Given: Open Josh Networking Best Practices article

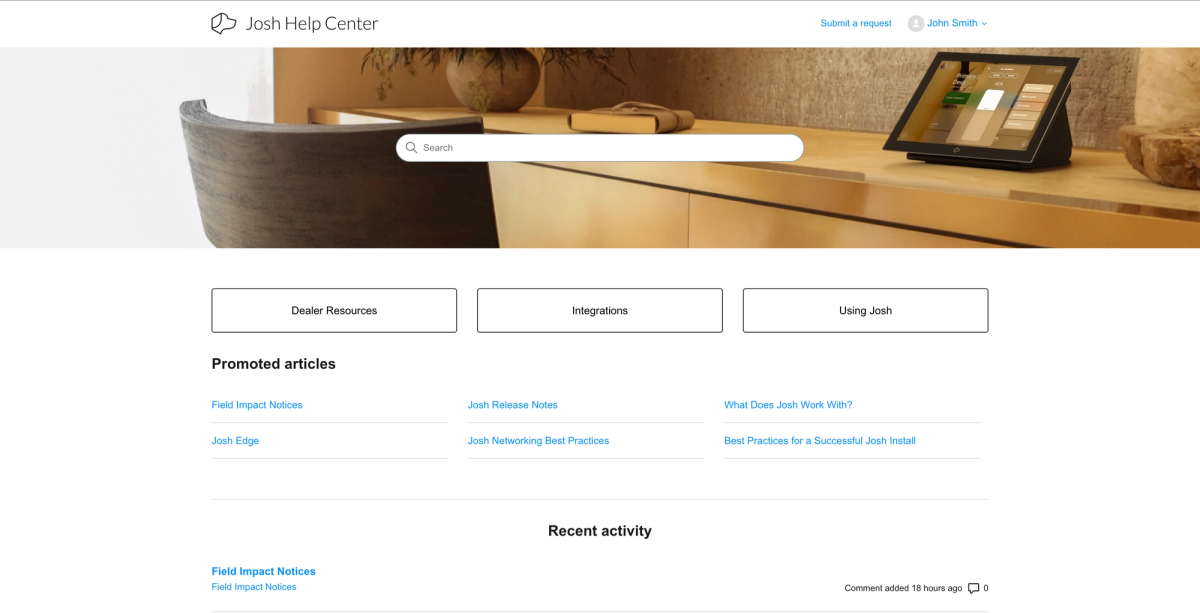Looking at the screenshot, I should click(538, 441).
